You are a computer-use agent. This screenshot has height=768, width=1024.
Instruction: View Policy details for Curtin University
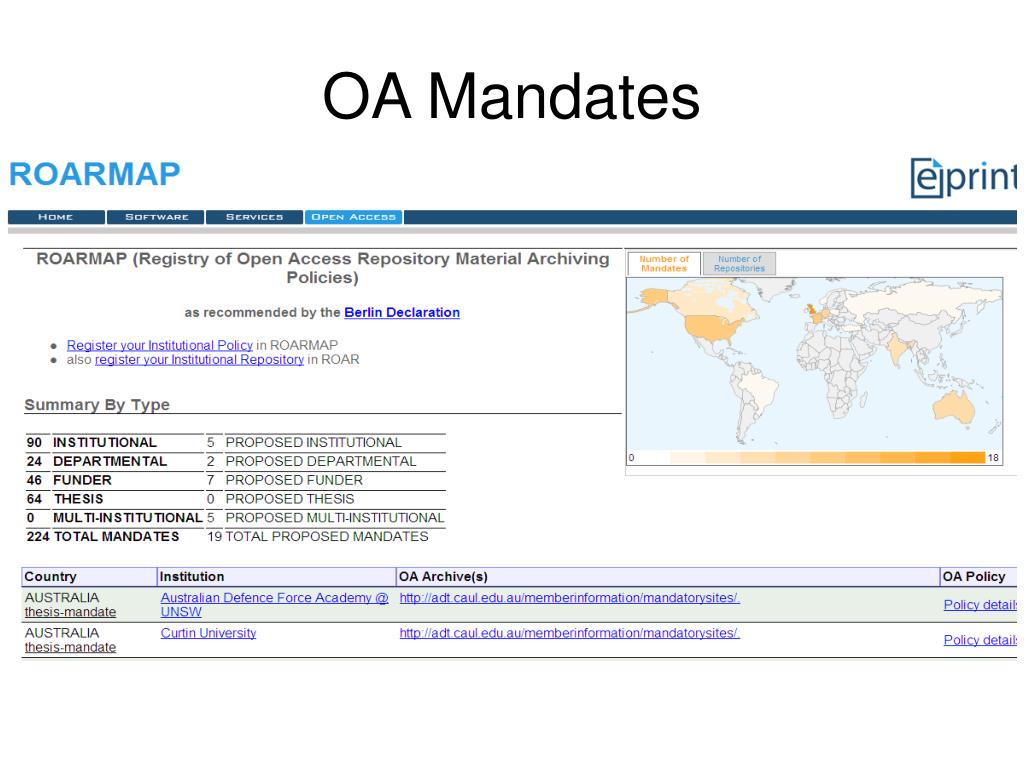980,640
